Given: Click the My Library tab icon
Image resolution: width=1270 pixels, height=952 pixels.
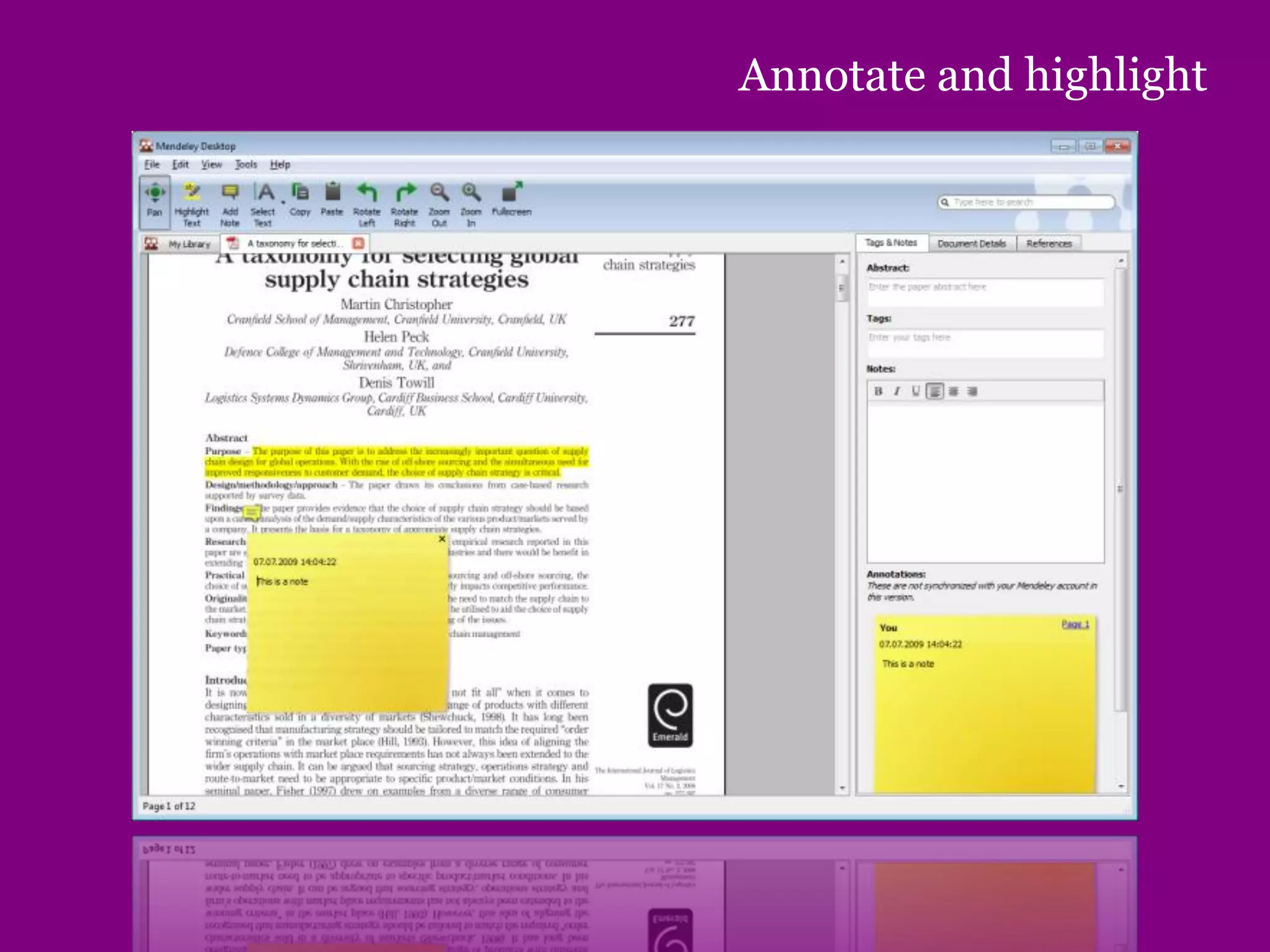Looking at the screenshot, I should [x=151, y=244].
